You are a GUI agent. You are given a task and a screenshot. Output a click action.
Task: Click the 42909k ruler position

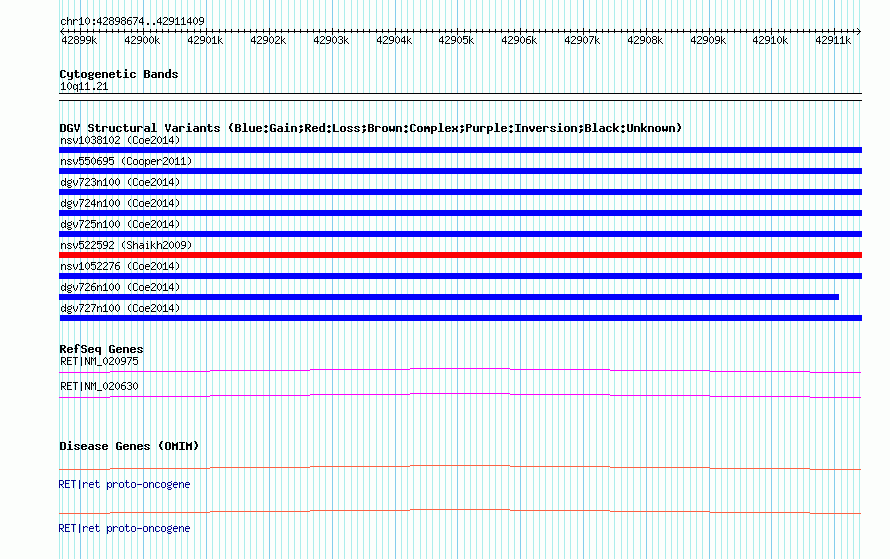(708, 40)
